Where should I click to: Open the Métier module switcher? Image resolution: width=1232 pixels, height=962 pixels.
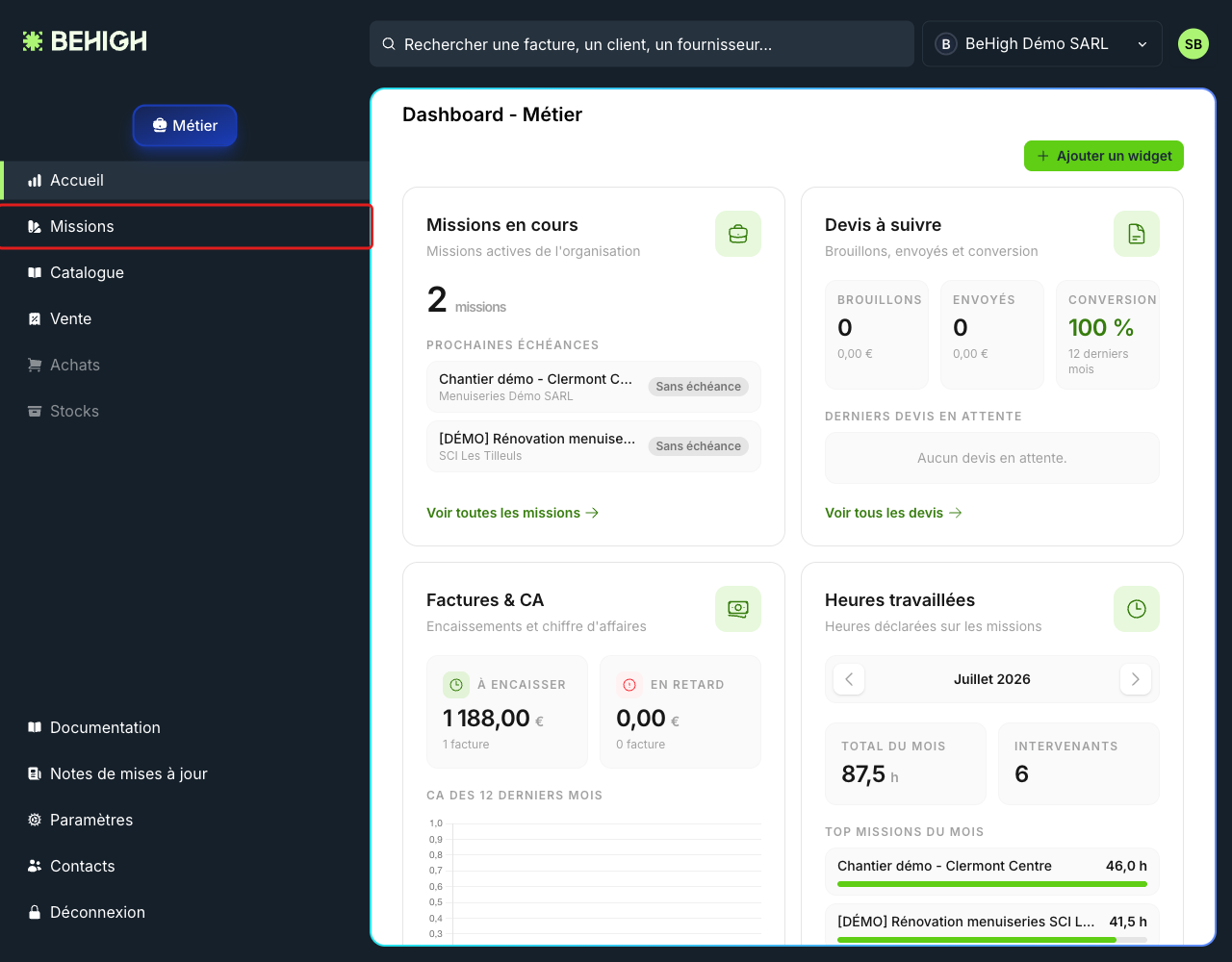185,126
